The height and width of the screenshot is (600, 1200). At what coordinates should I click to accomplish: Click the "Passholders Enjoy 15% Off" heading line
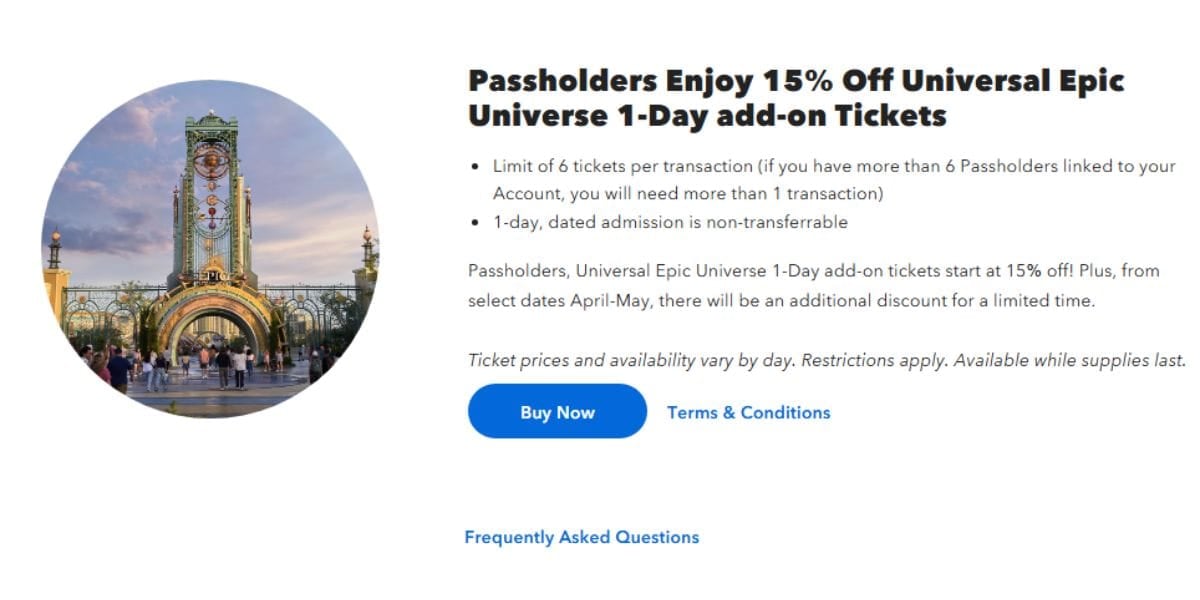pyautogui.click(x=796, y=80)
